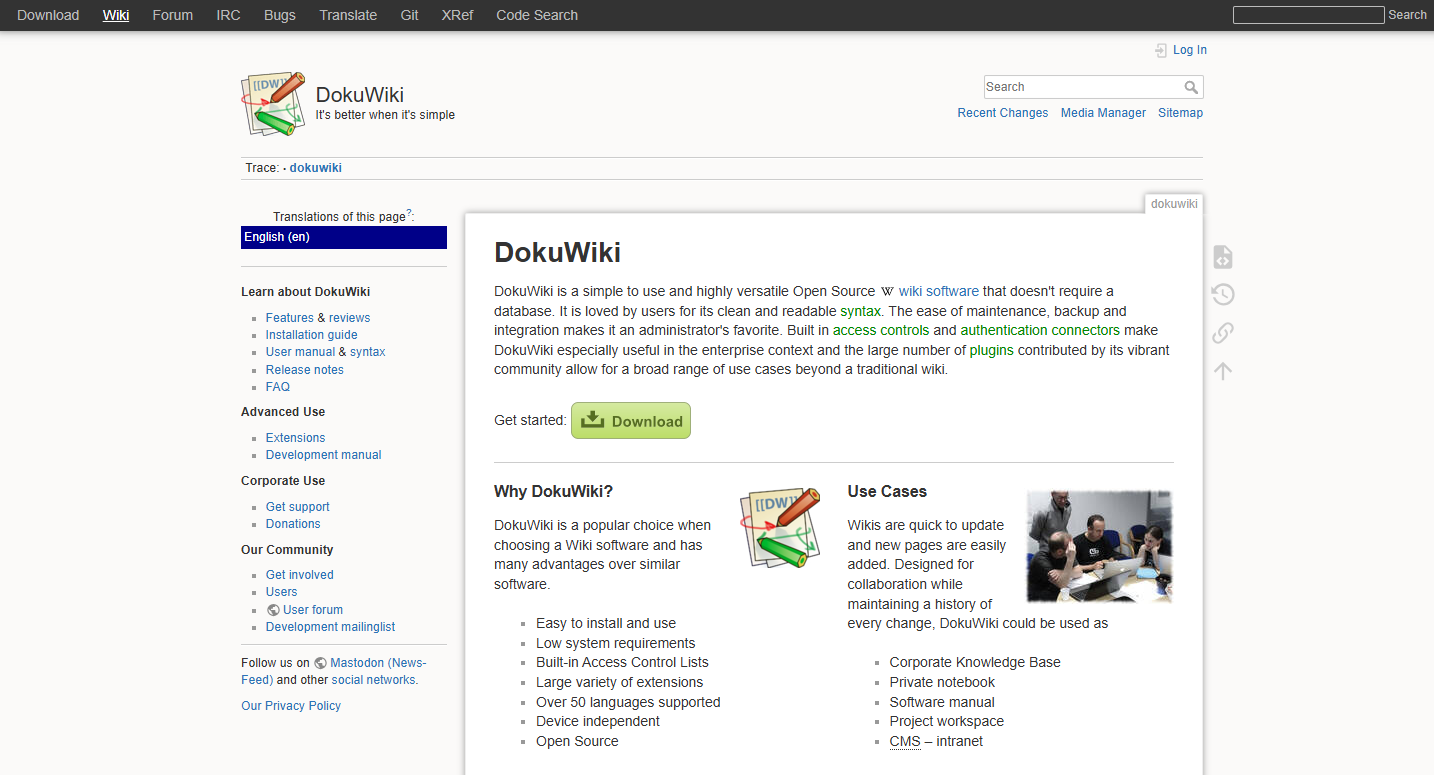Click the Log In door icon
Image resolution: width=1434 pixels, height=775 pixels.
(1161, 50)
